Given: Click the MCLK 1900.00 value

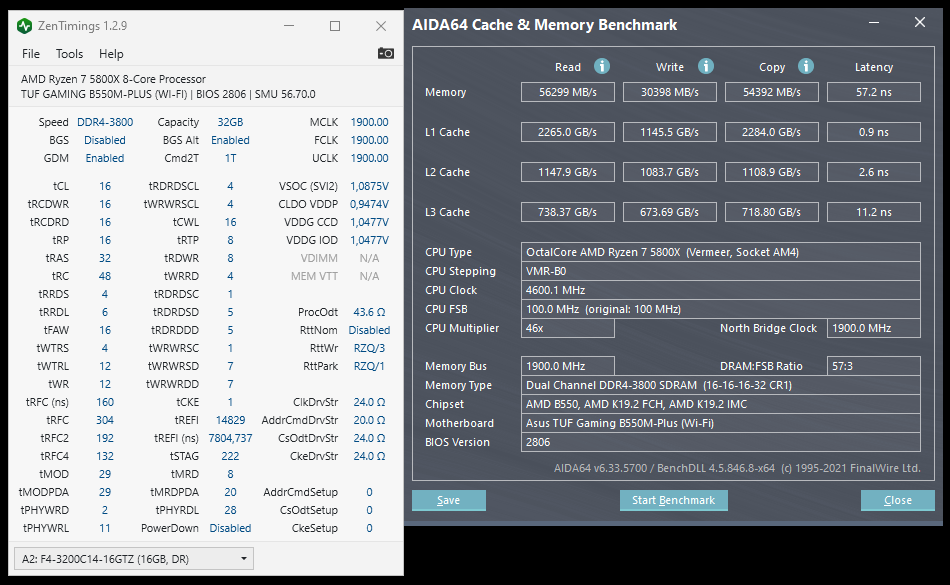Looking at the screenshot, I should point(370,122).
